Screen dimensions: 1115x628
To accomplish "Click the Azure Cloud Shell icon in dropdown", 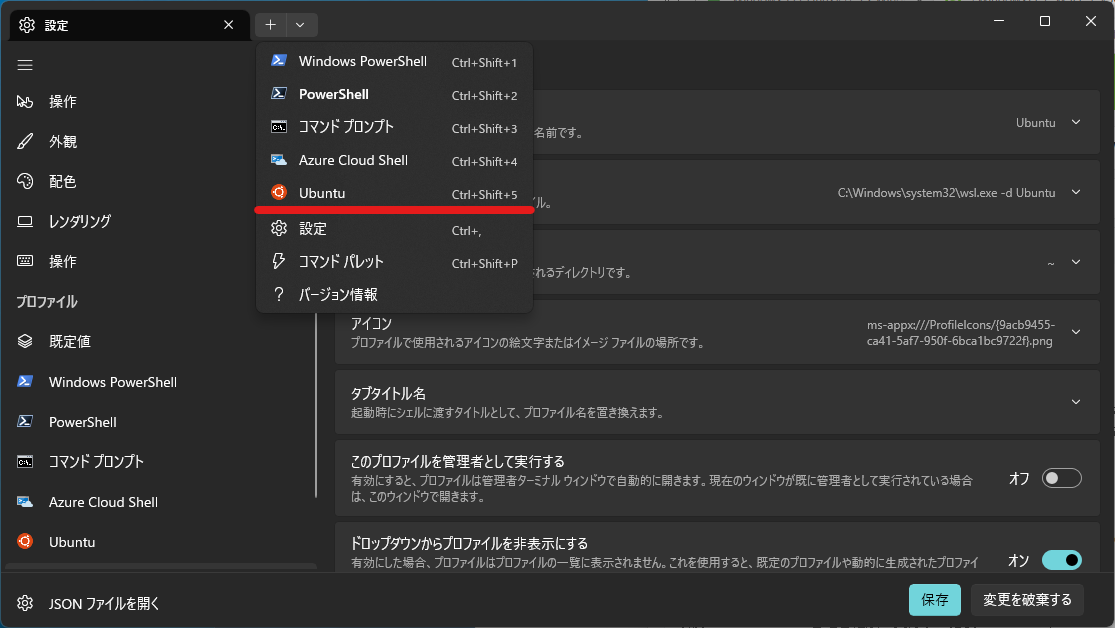I will [279, 160].
